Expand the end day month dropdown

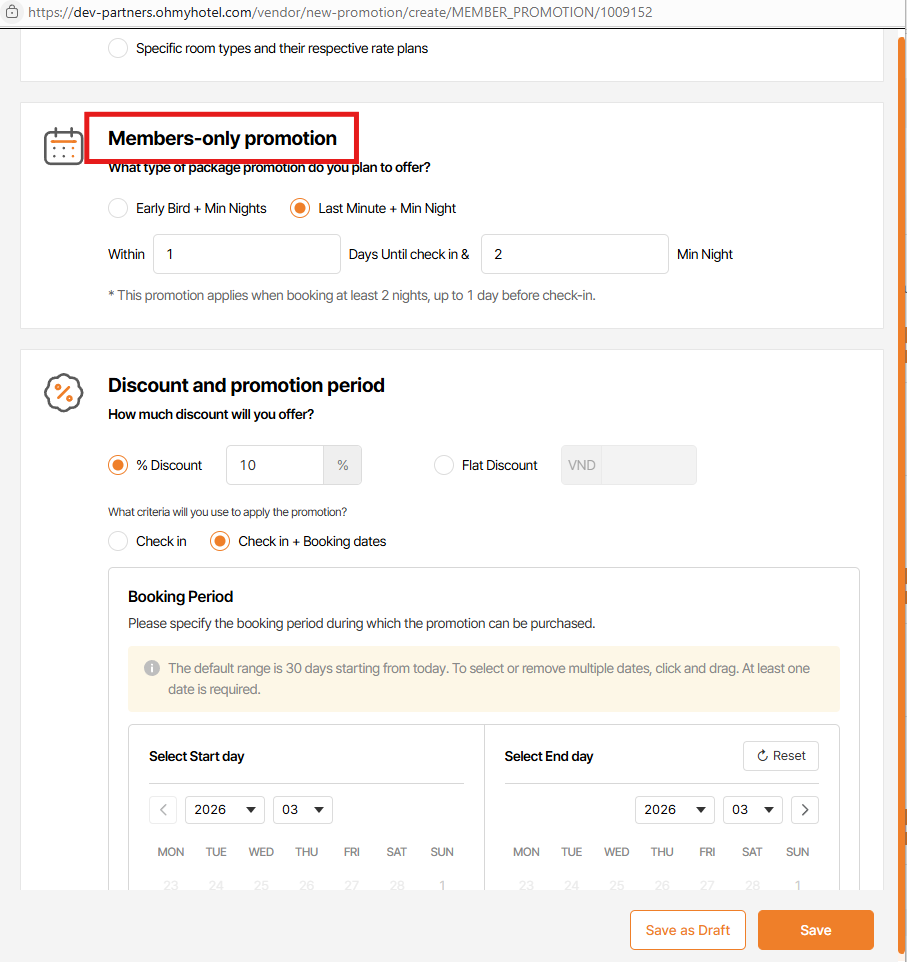click(752, 809)
